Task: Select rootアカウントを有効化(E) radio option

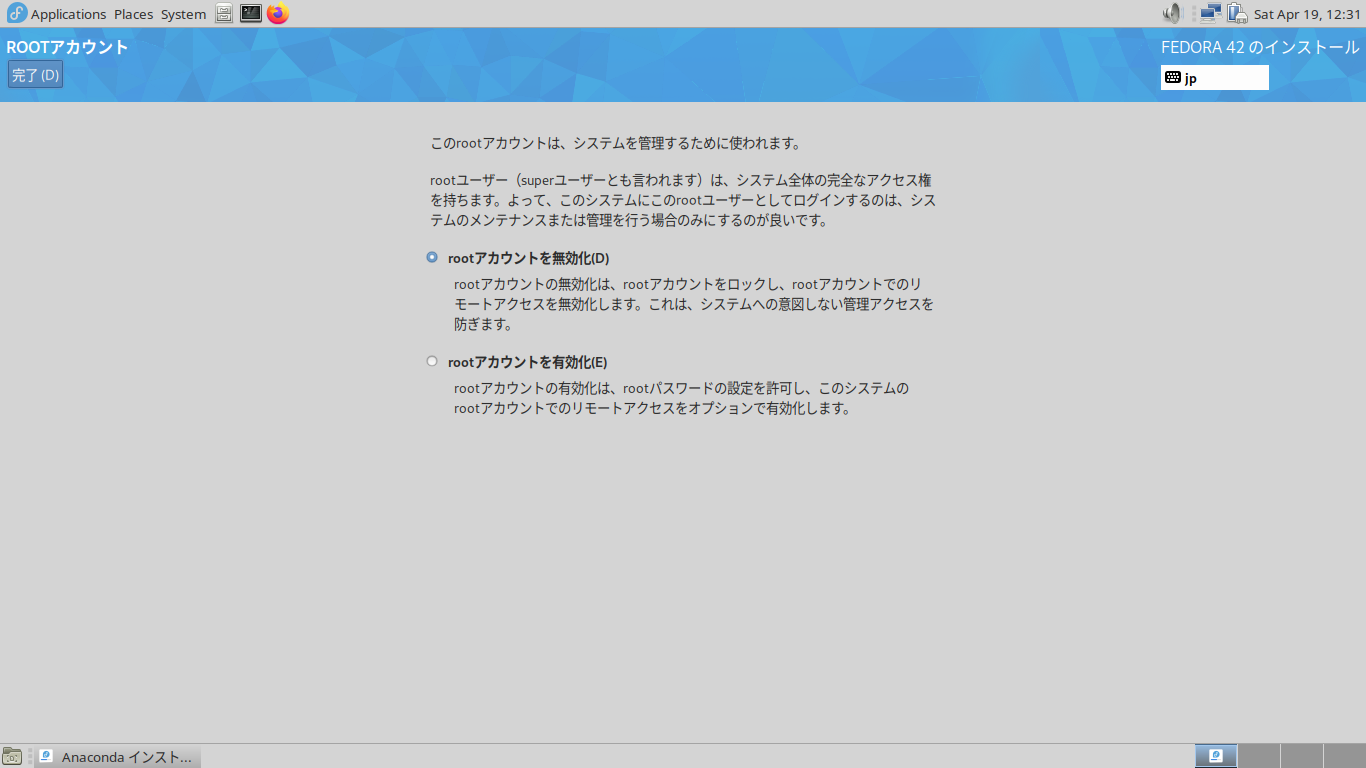Action: click(x=432, y=361)
